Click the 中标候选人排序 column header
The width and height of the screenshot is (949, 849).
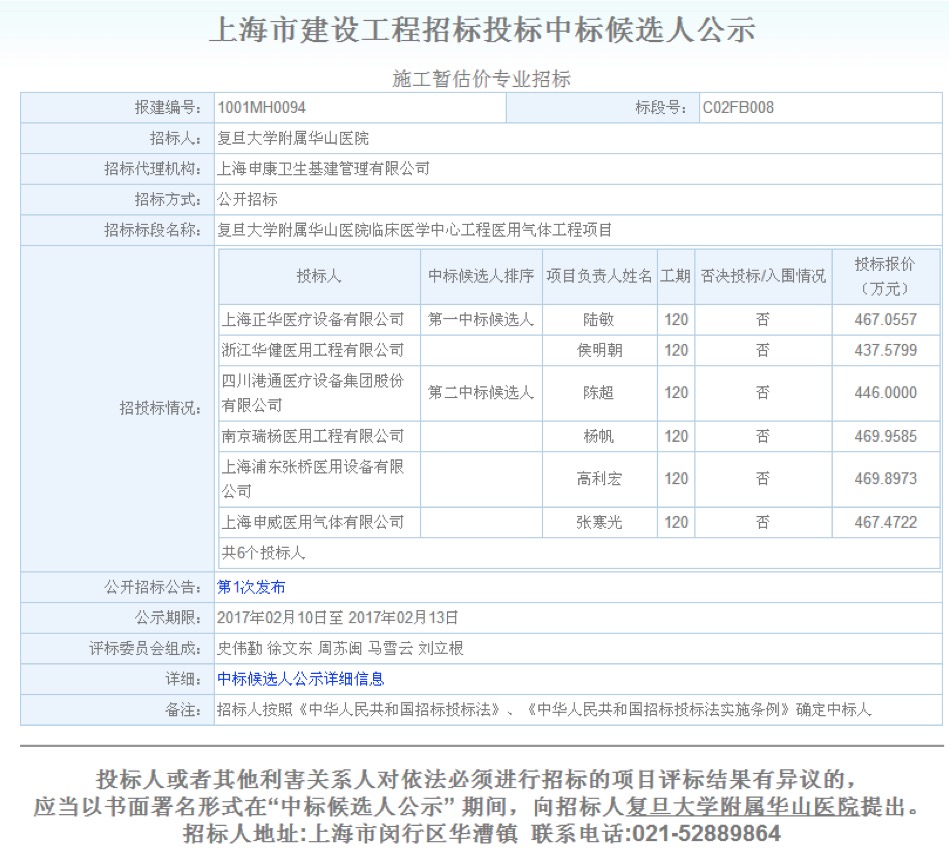(x=480, y=276)
